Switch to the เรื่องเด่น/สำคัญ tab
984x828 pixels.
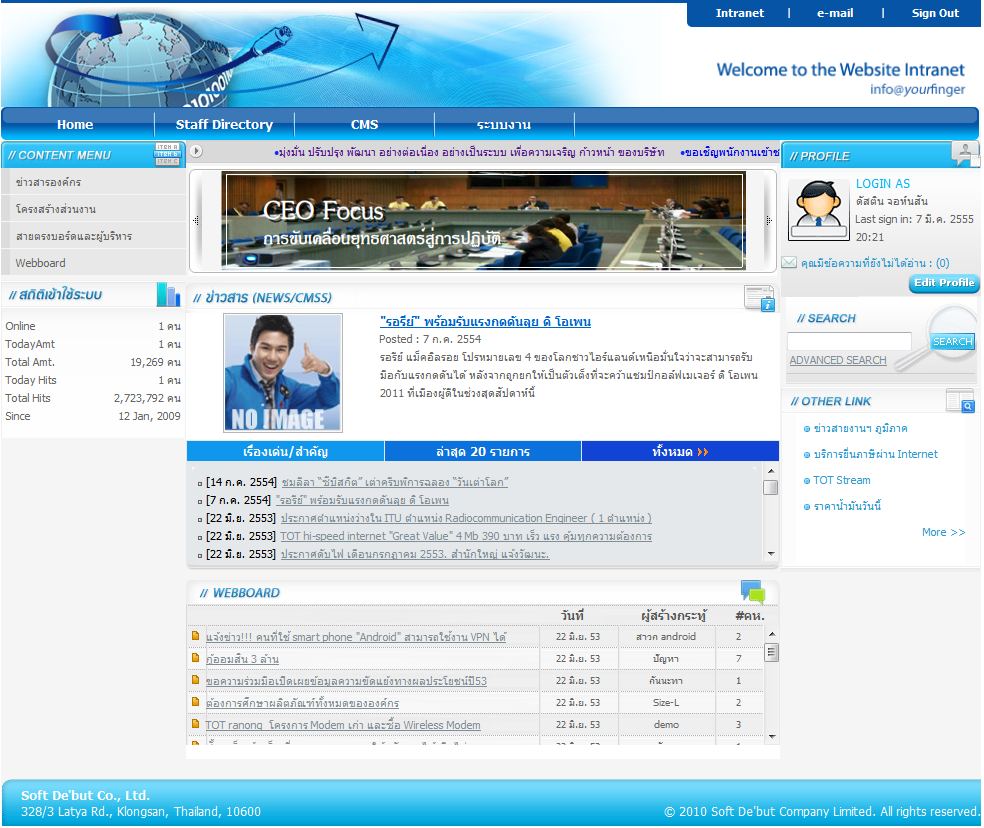pos(286,451)
